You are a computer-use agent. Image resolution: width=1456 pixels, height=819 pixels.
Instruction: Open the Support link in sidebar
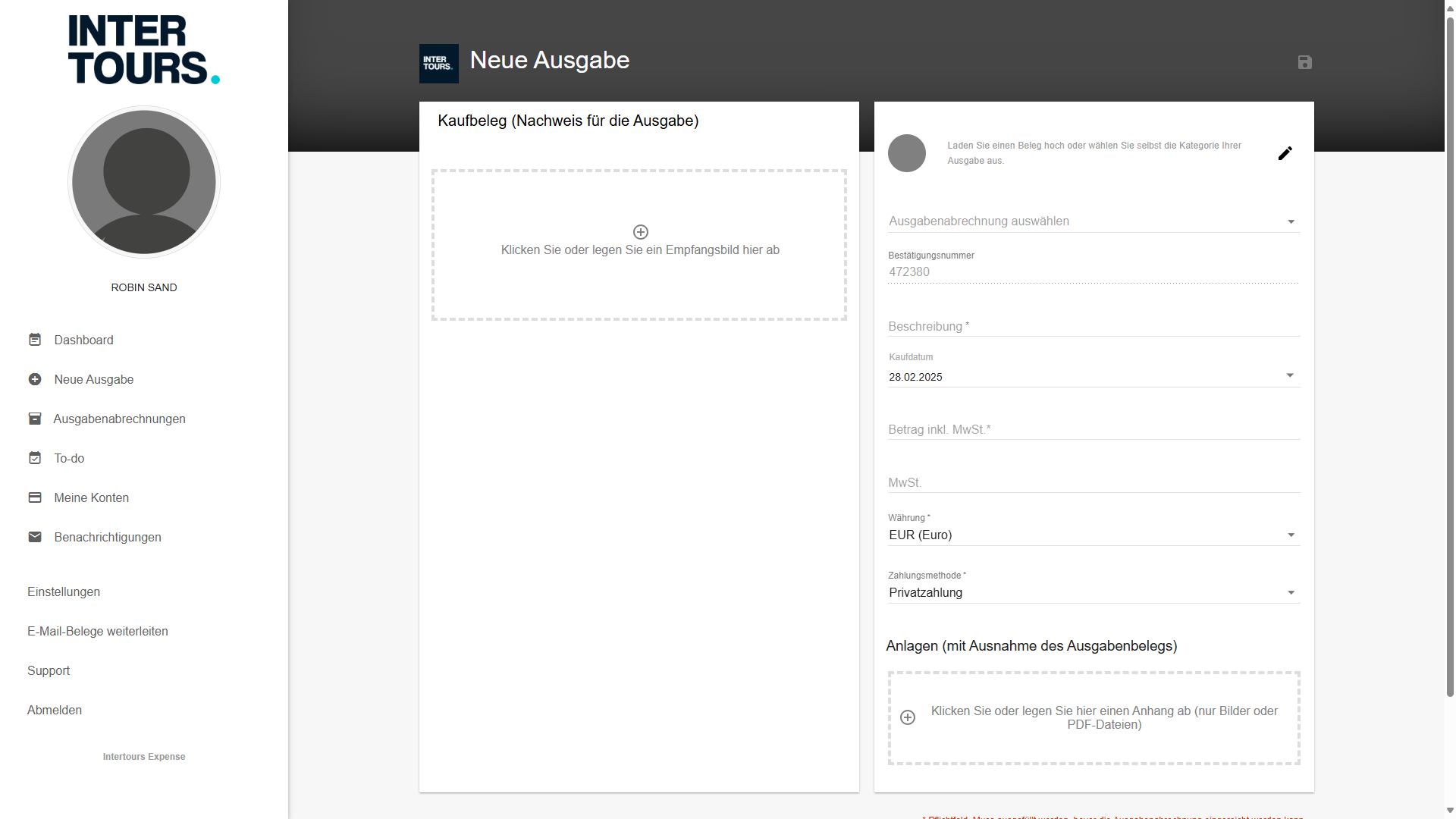[49, 670]
